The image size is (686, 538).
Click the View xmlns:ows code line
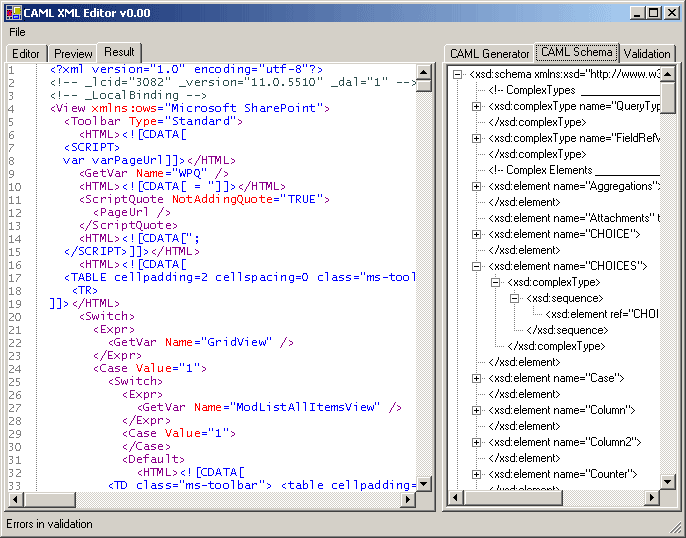(x=190, y=108)
